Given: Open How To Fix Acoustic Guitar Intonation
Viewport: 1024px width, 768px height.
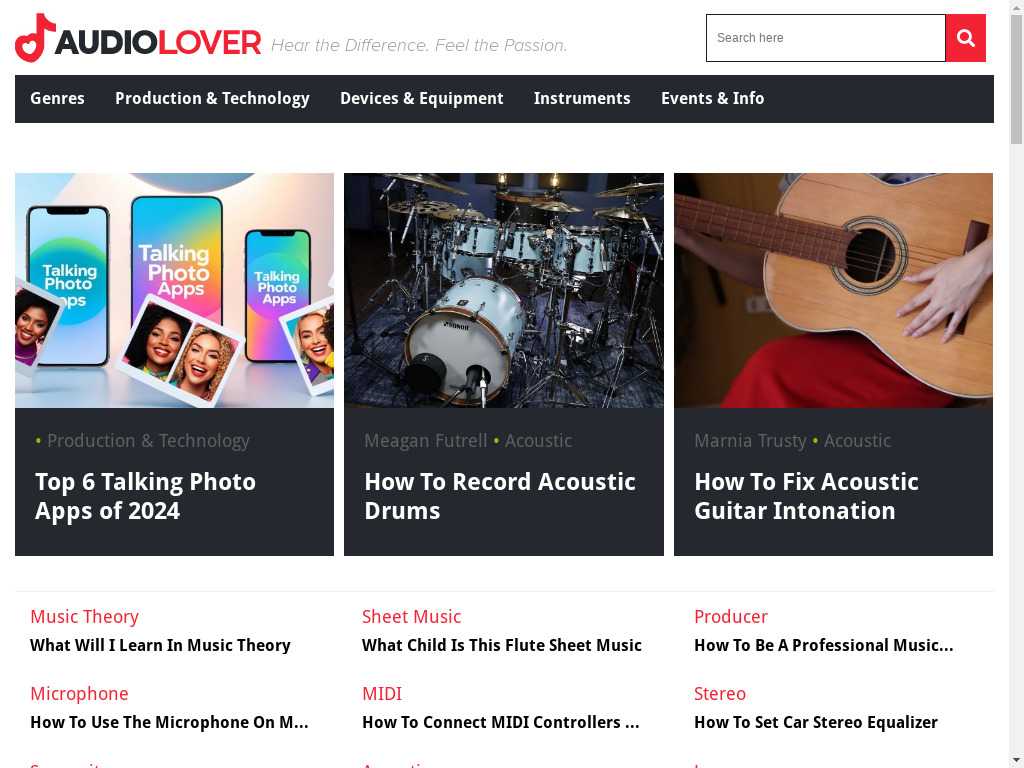Looking at the screenshot, I should (807, 496).
